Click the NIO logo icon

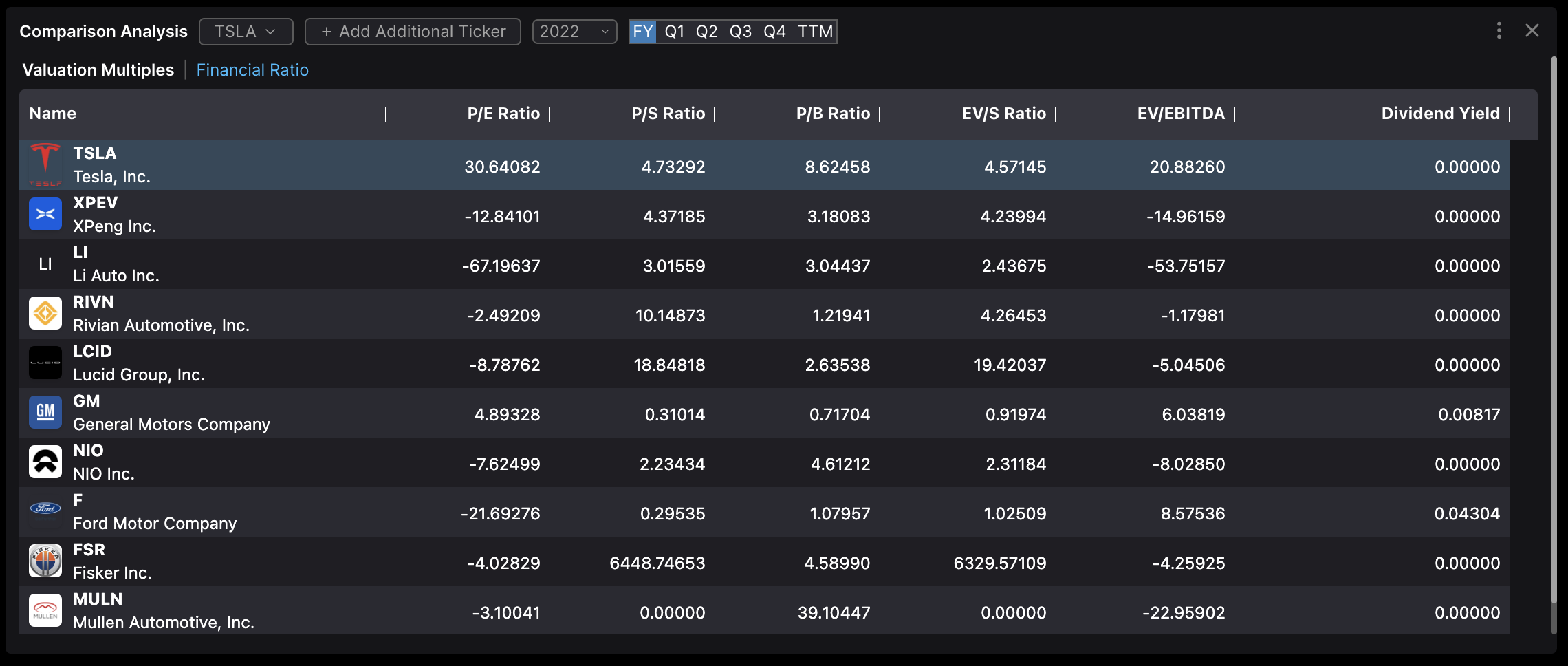click(45, 462)
